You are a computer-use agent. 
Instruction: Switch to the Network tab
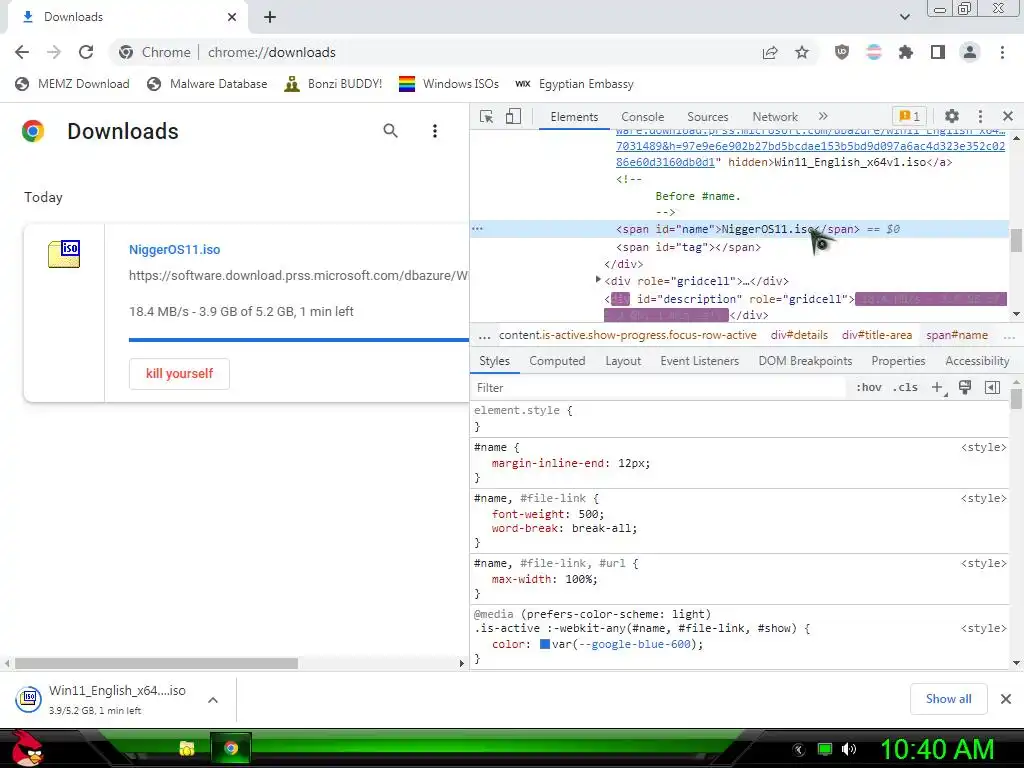coord(775,116)
